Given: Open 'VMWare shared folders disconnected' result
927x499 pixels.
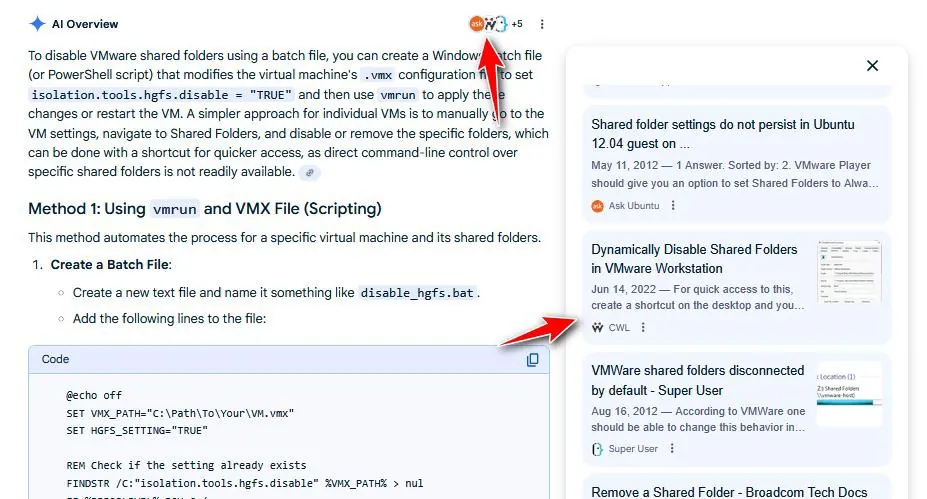Looking at the screenshot, I should coord(697,380).
